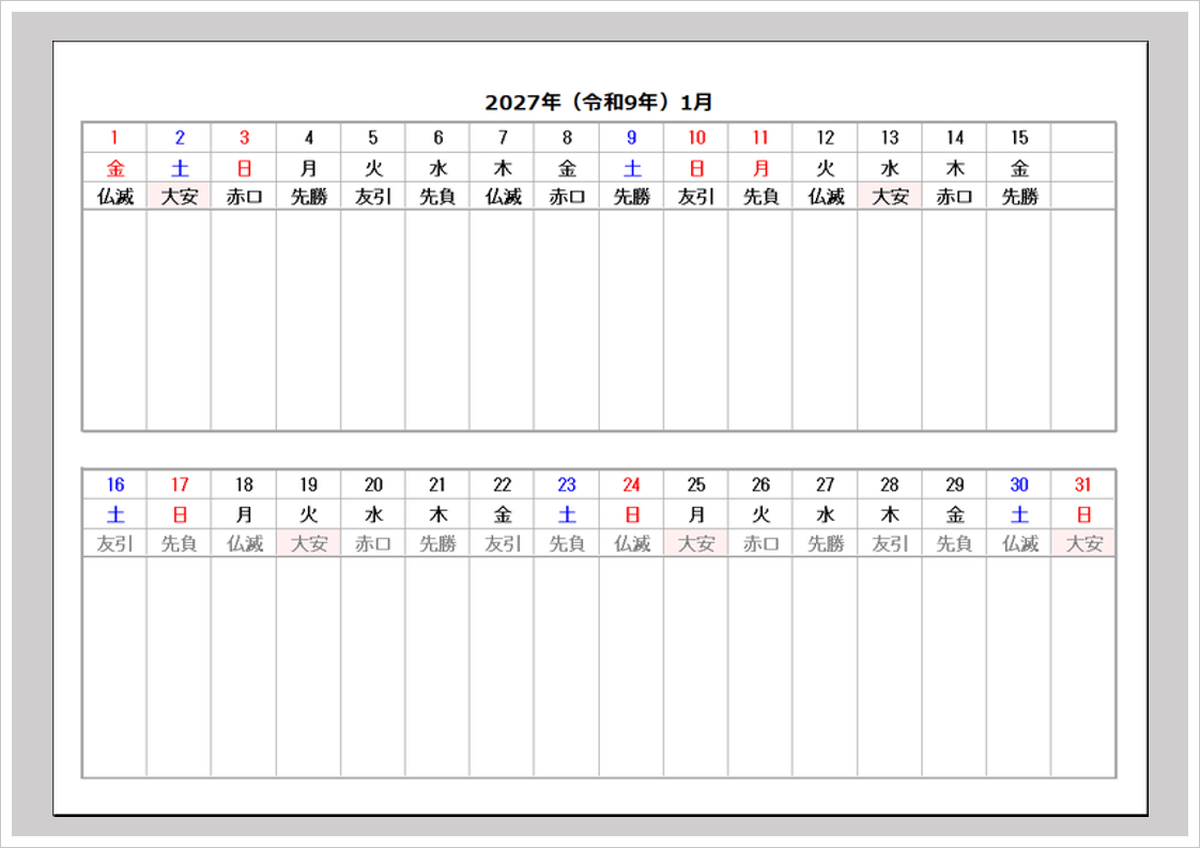Select the blue date number 9
The image size is (1200, 848).
coord(631,138)
